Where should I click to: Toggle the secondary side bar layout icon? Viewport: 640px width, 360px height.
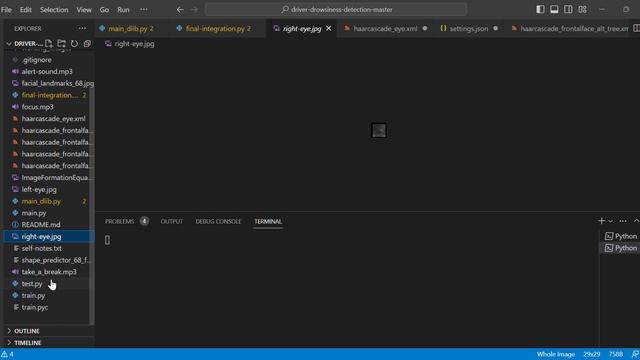(x=568, y=9)
